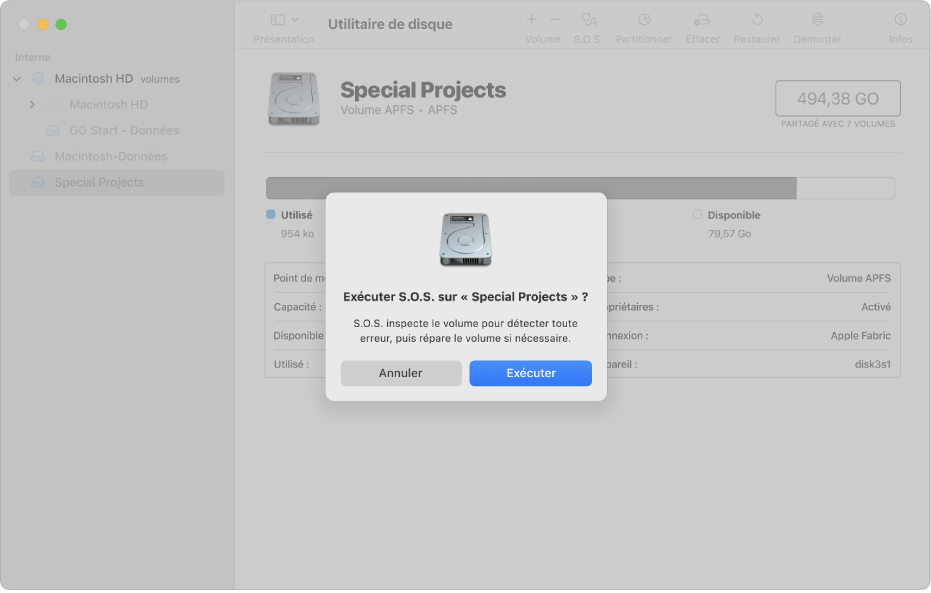Click the '79,57 Go' available value

[729, 234]
